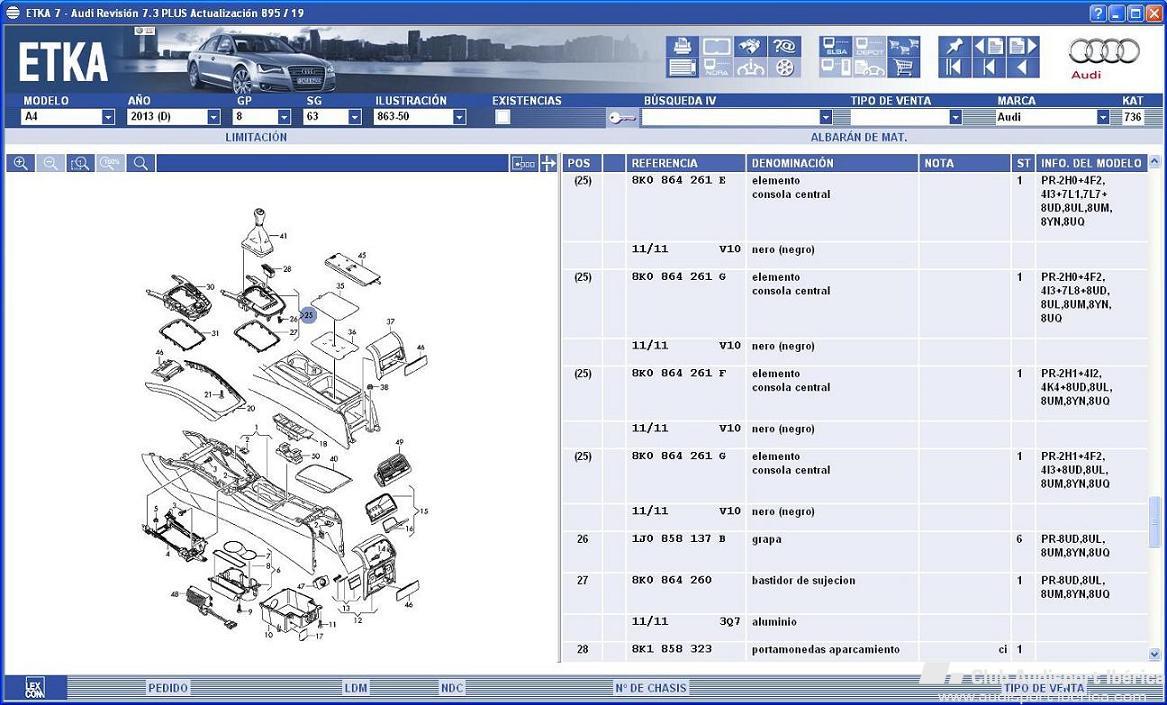Click the NORA toolbar icon
Viewport: 1167px width, 705px height.
point(717,68)
